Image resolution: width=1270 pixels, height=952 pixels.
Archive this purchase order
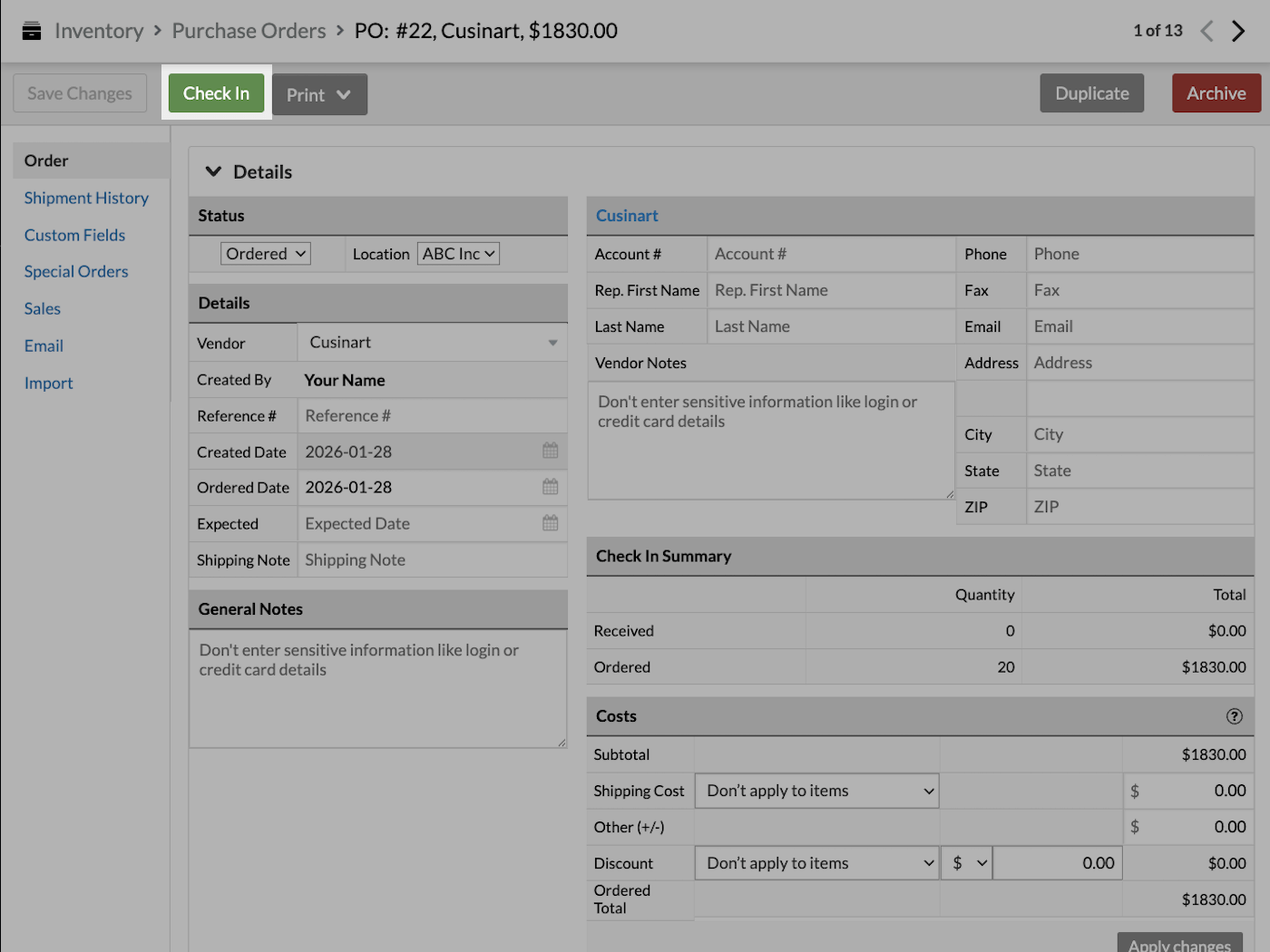click(x=1216, y=92)
